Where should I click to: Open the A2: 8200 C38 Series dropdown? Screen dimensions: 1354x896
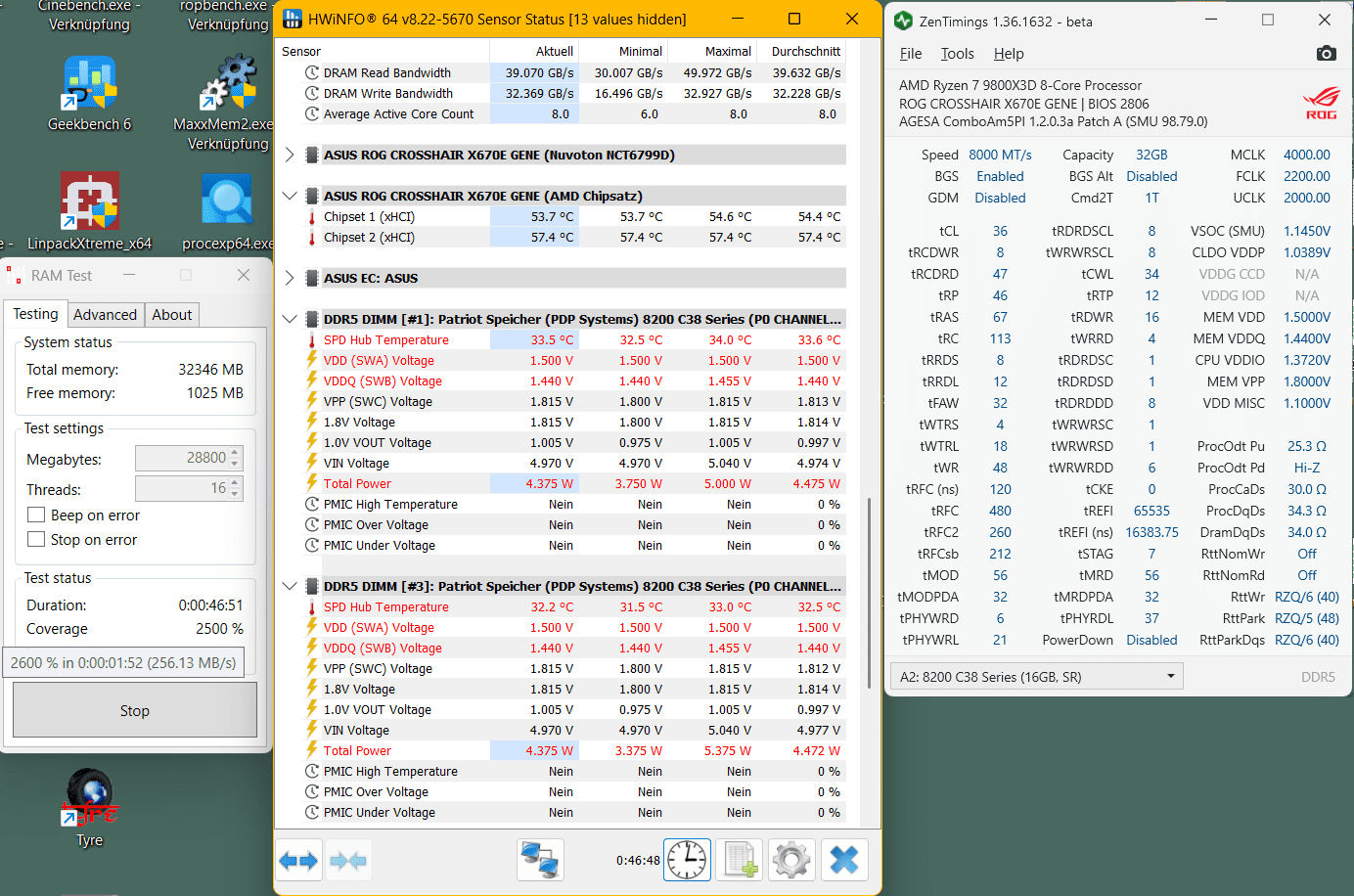1036,676
